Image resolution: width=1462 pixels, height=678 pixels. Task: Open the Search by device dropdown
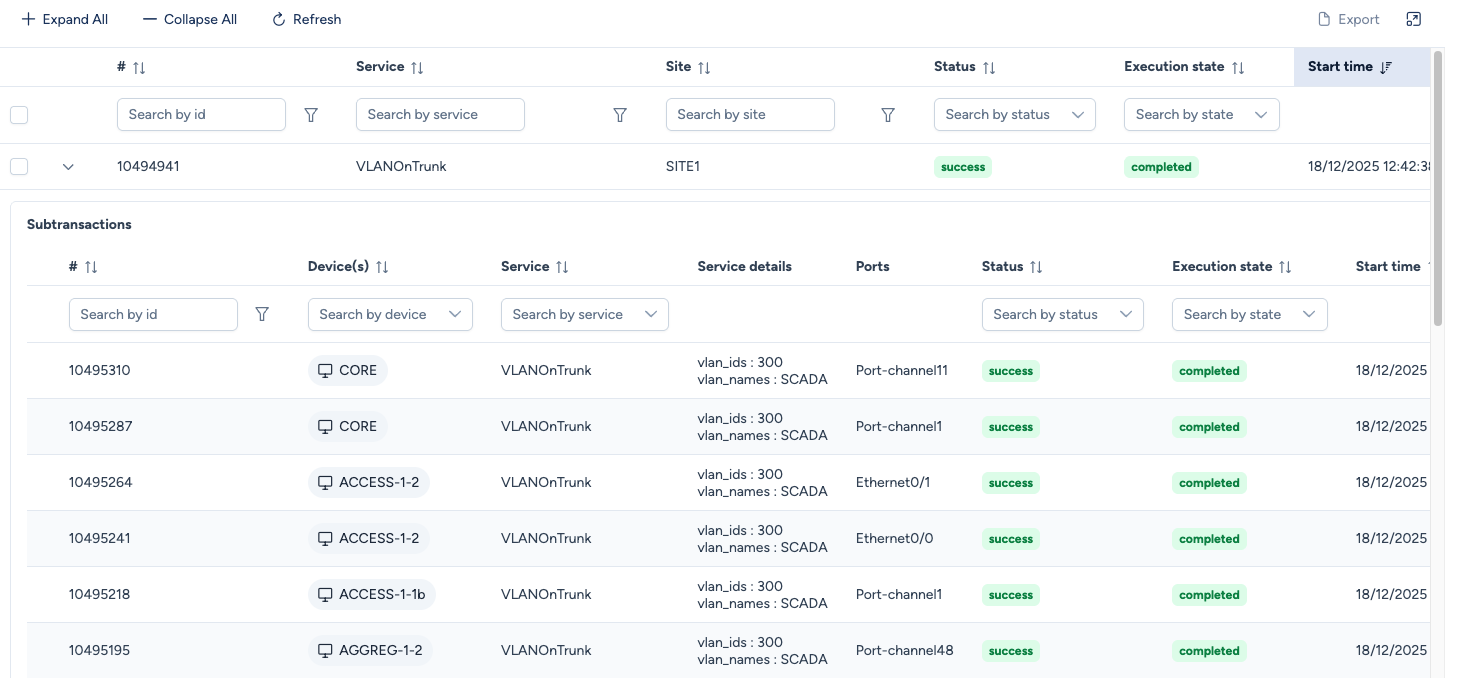(x=389, y=314)
